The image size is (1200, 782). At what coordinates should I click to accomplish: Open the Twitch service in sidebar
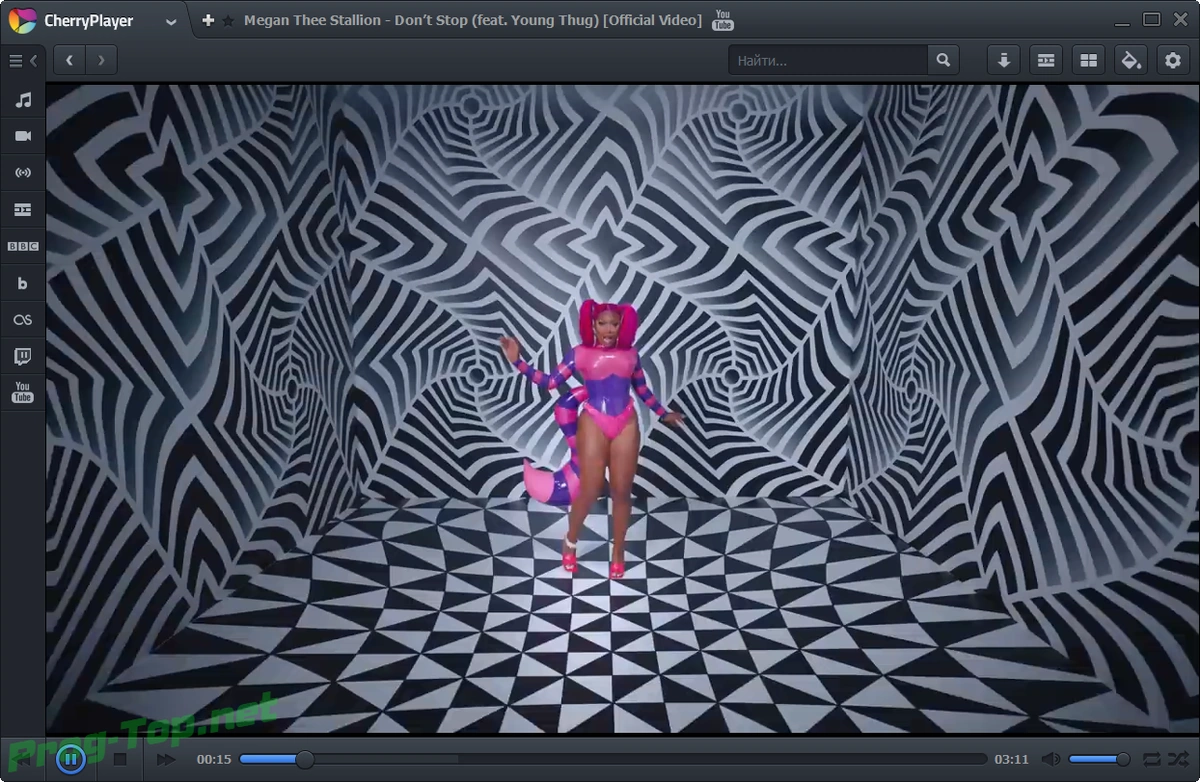pos(22,356)
